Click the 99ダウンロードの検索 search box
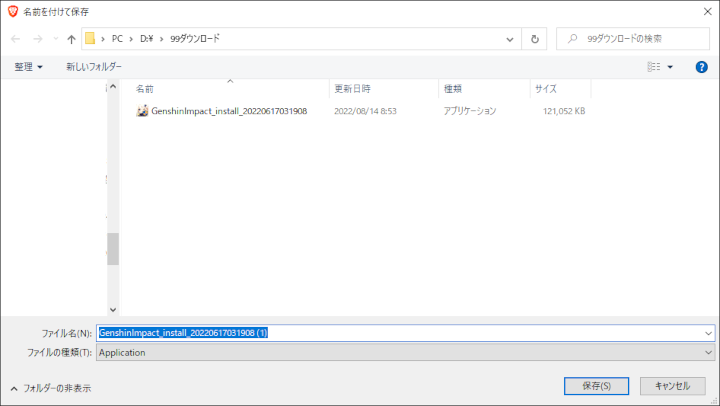This screenshot has width=720, height=406. tap(633, 39)
